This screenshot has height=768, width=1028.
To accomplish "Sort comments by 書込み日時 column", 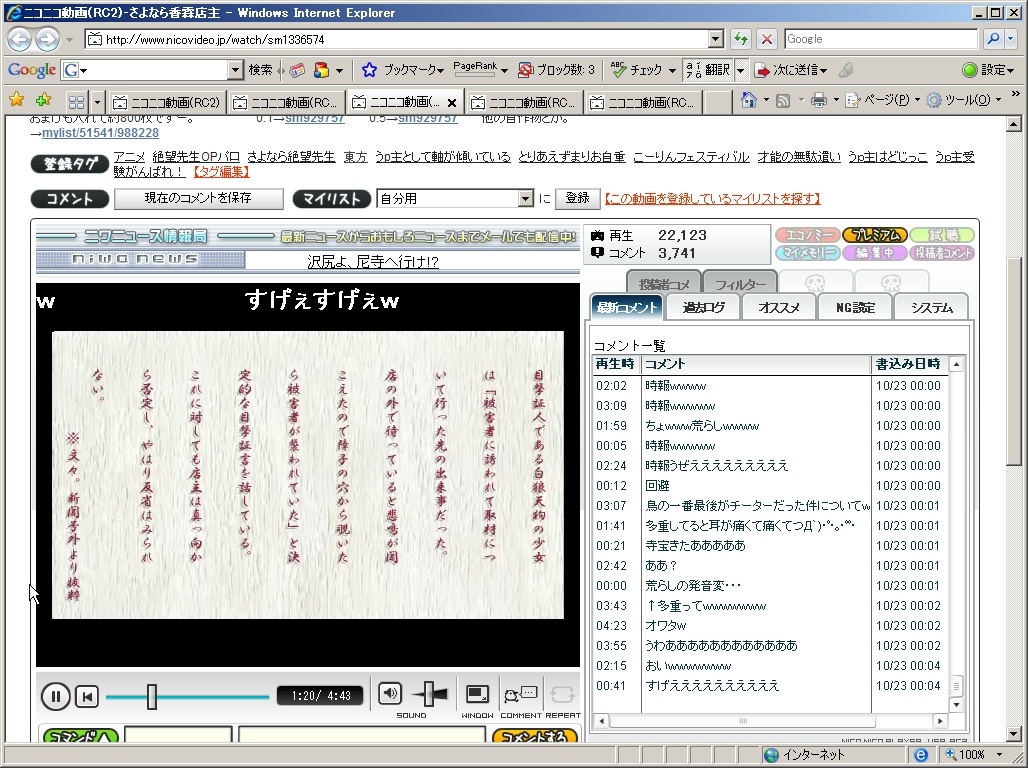I will (x=908, y=364).
